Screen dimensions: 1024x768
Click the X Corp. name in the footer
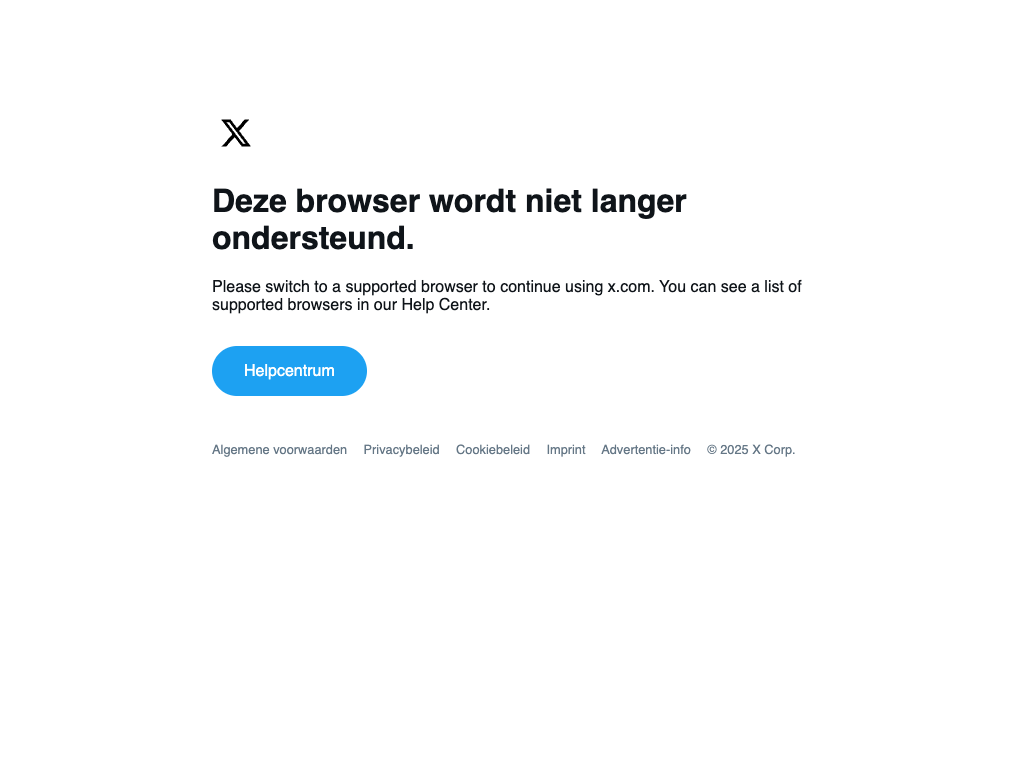[774, 450]
